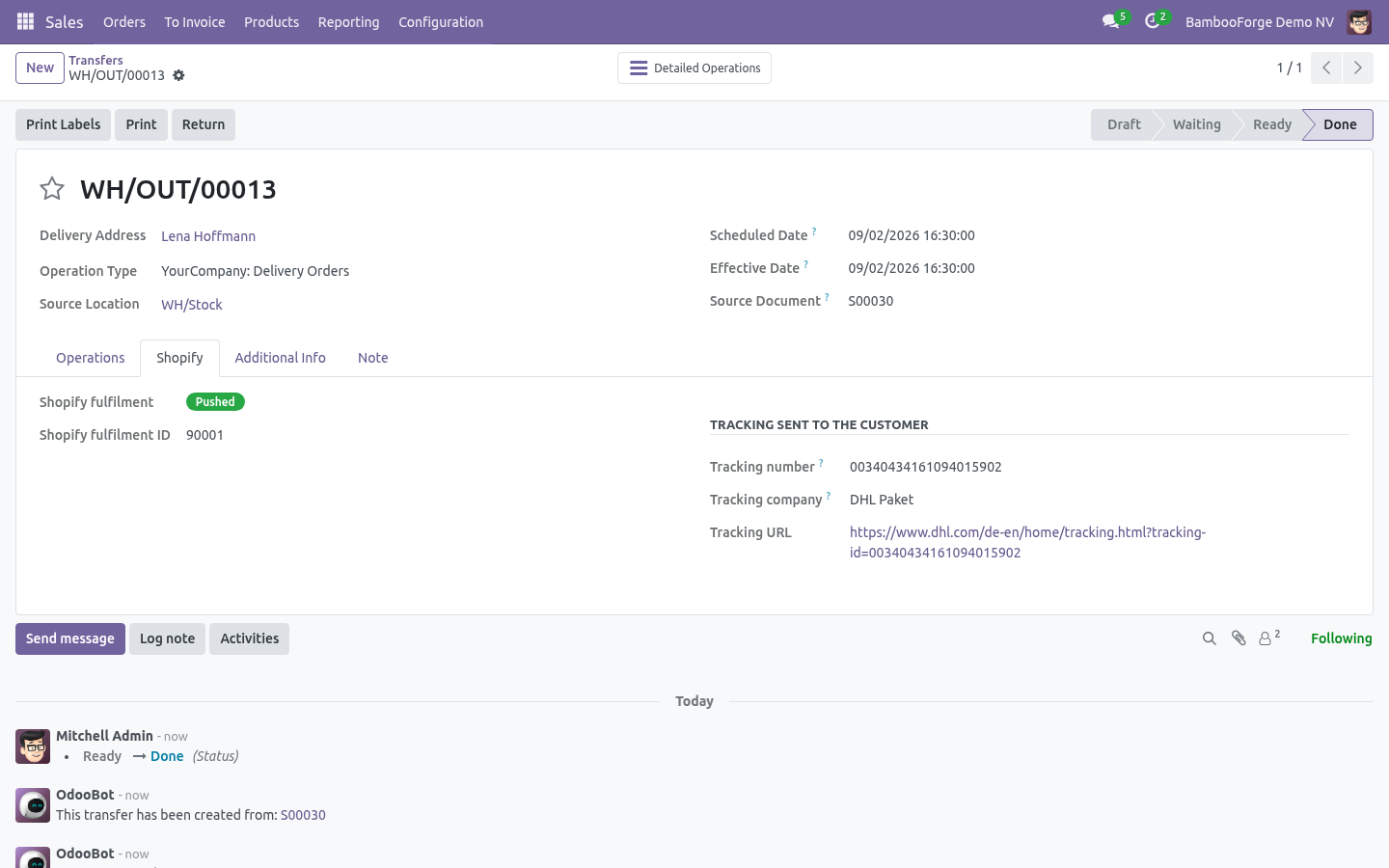Switch to Additional Info tab

click(280, 358)
